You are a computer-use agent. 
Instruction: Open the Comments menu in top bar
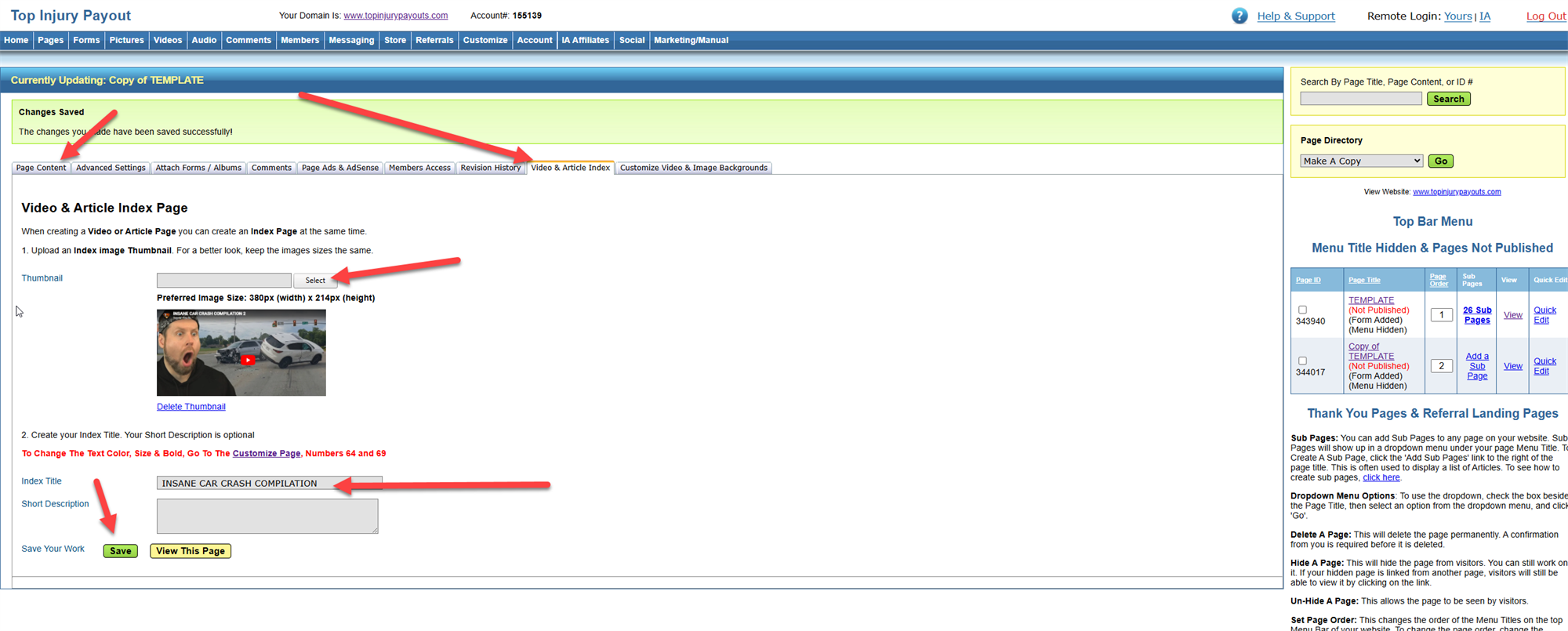coord(249,40)
